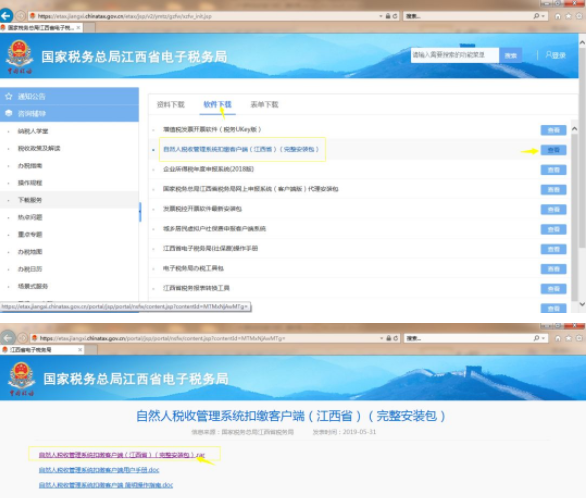Image resolution: width=587 pixels, height=498 pixels.
Task: Open a new tab in the bottom browser window
Action: pyautogui.click(x=91, y=350)
